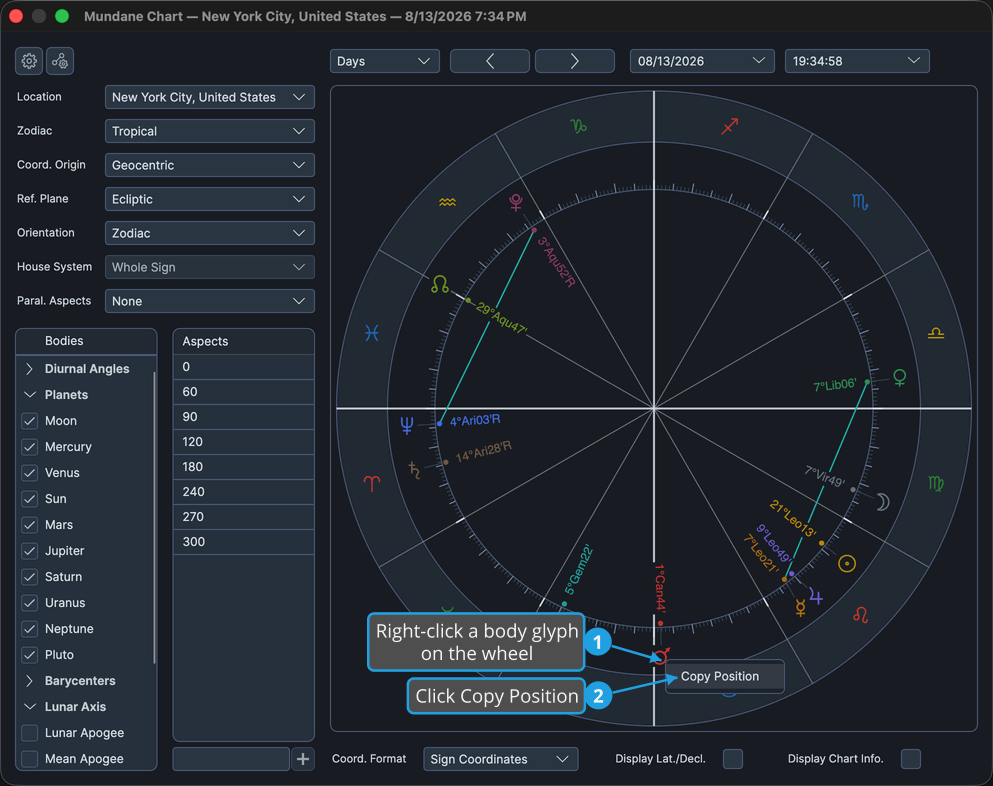This screenshot has width=993, height=786.
Task: Enable Display Lat./Decl. checkbox
Action: 733,759
